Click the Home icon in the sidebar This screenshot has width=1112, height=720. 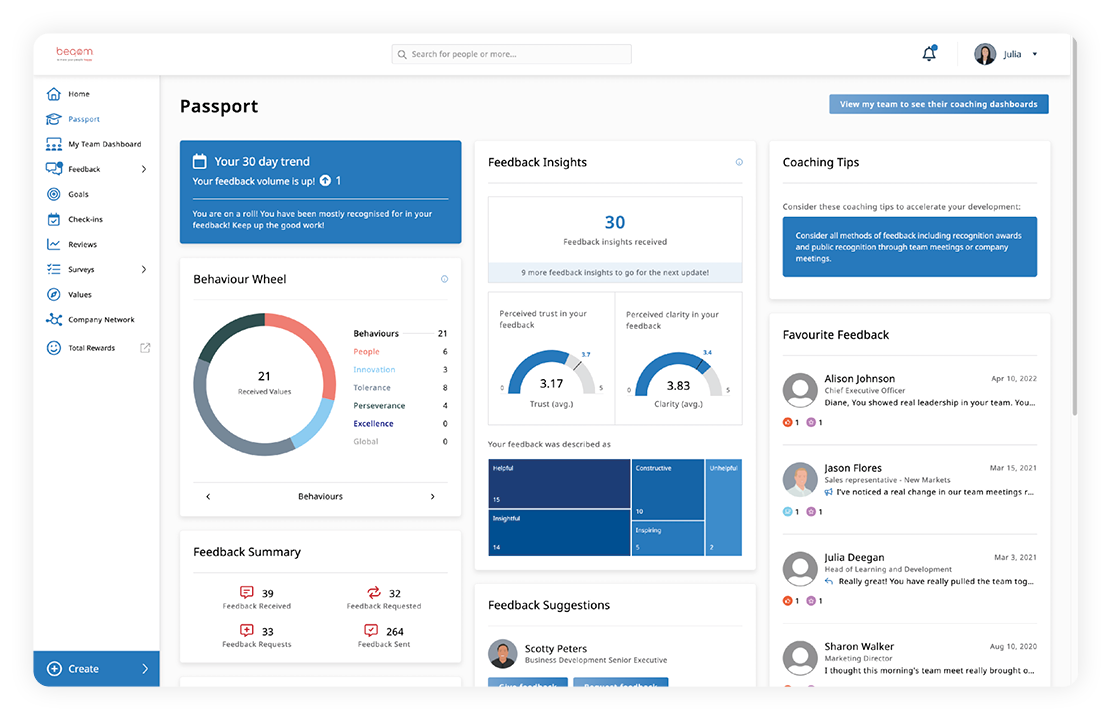coord(53,94)
